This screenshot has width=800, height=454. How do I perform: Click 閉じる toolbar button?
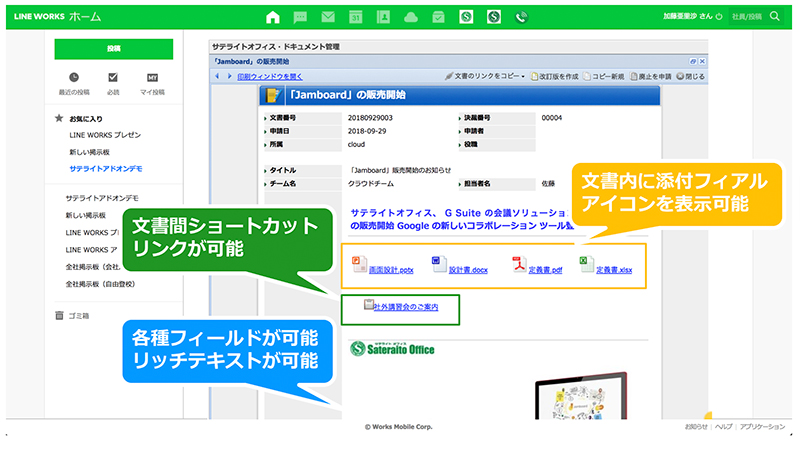(x=690, y=77)
